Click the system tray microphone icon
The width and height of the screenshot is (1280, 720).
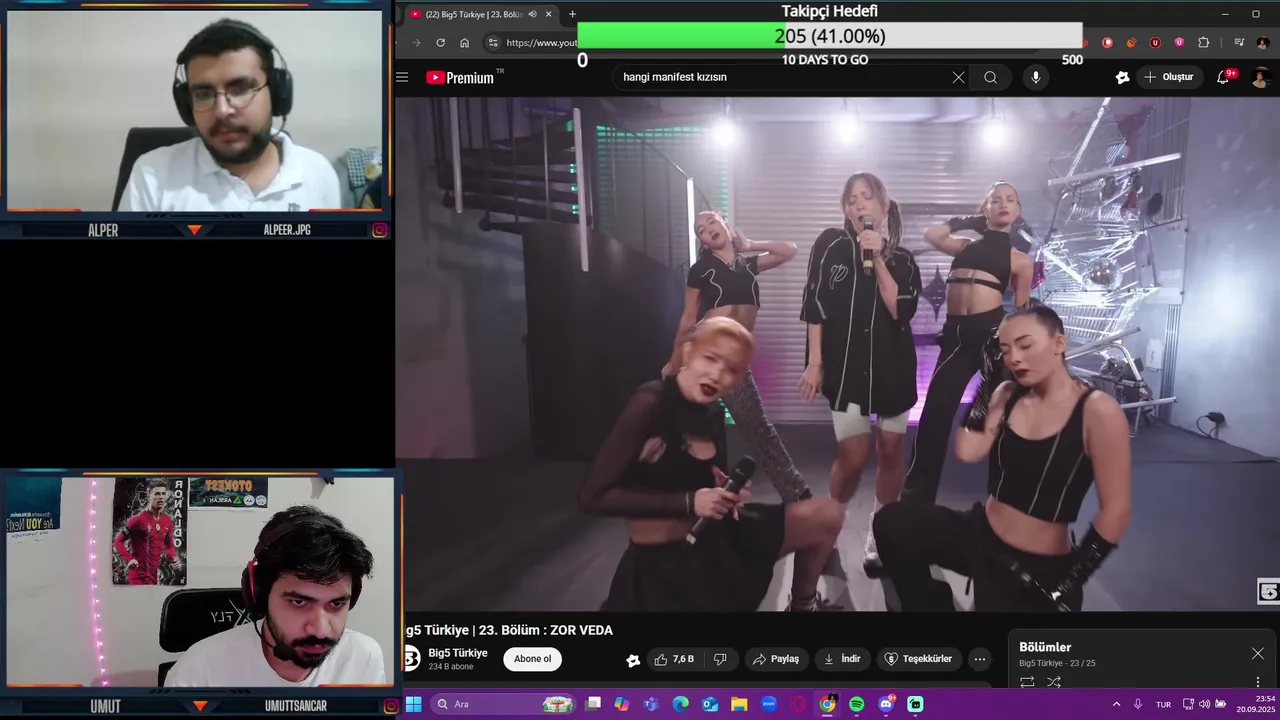1138,704
